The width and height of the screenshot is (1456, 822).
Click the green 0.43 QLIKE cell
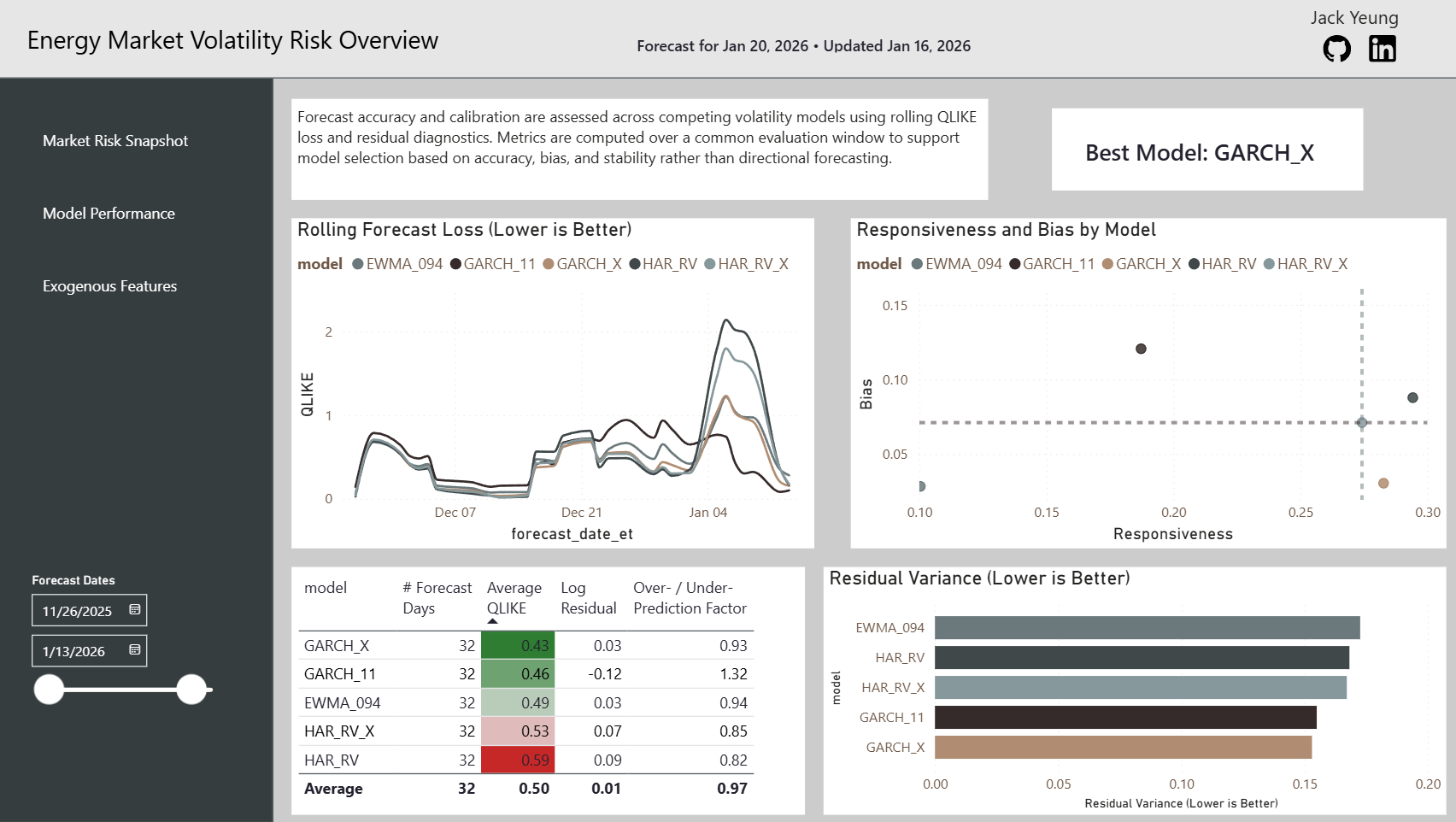[x=518, y=645]
